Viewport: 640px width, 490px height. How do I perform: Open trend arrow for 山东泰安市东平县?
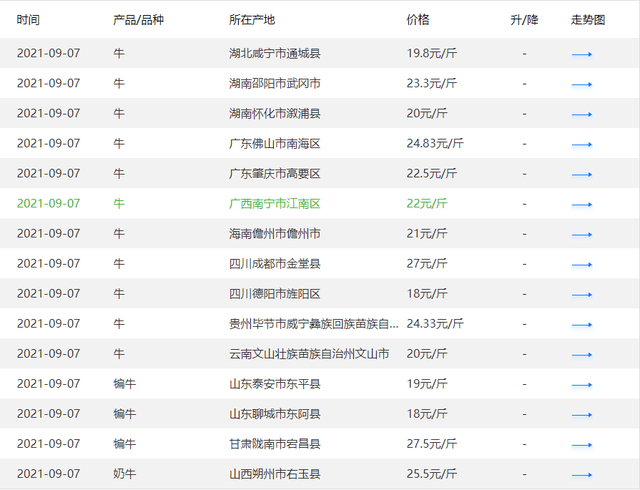tap(582, 384)
